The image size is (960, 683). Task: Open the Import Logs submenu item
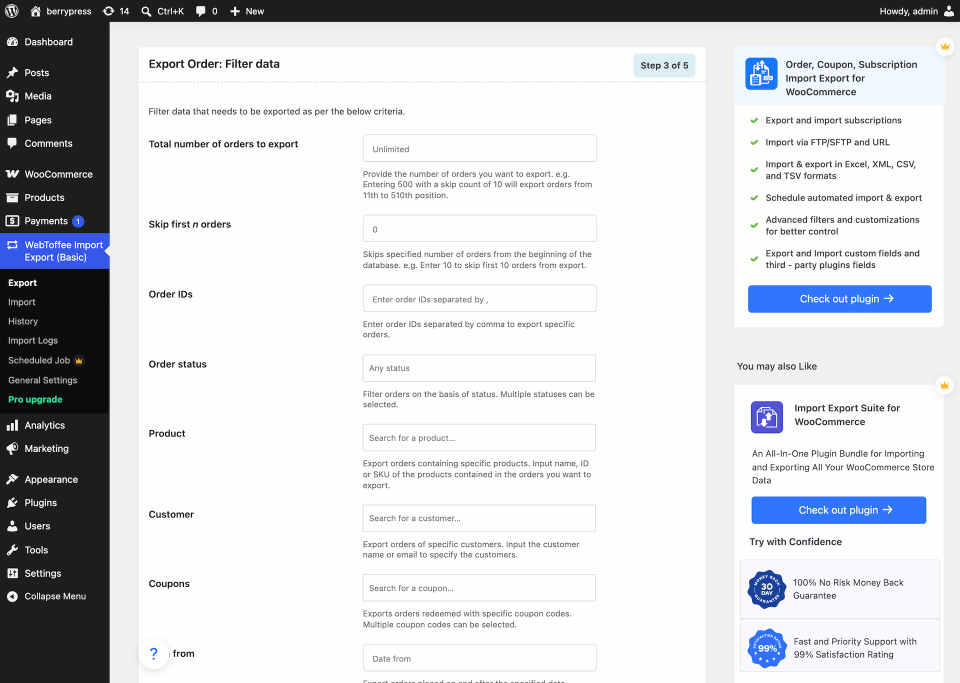pyautogui.click(x=33, y=340)
